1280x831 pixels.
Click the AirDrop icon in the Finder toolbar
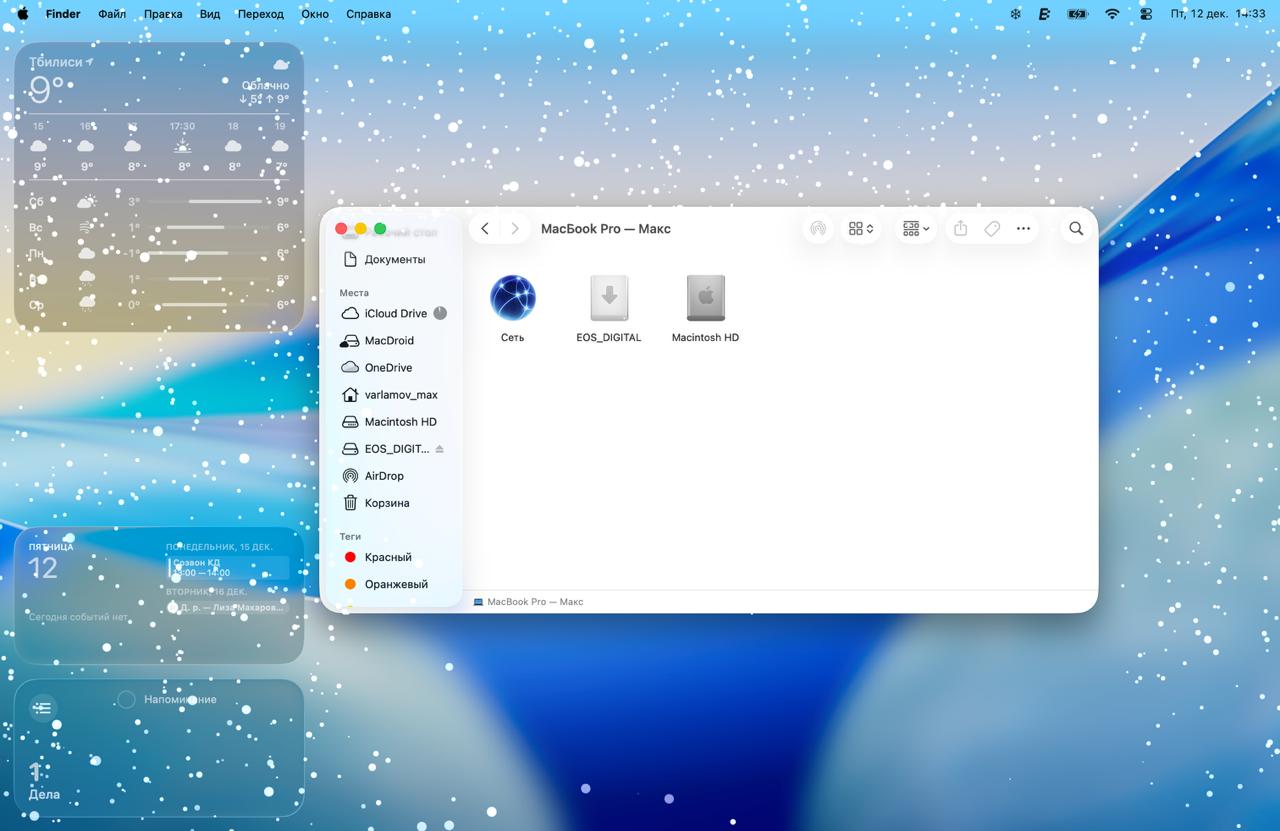818,229
